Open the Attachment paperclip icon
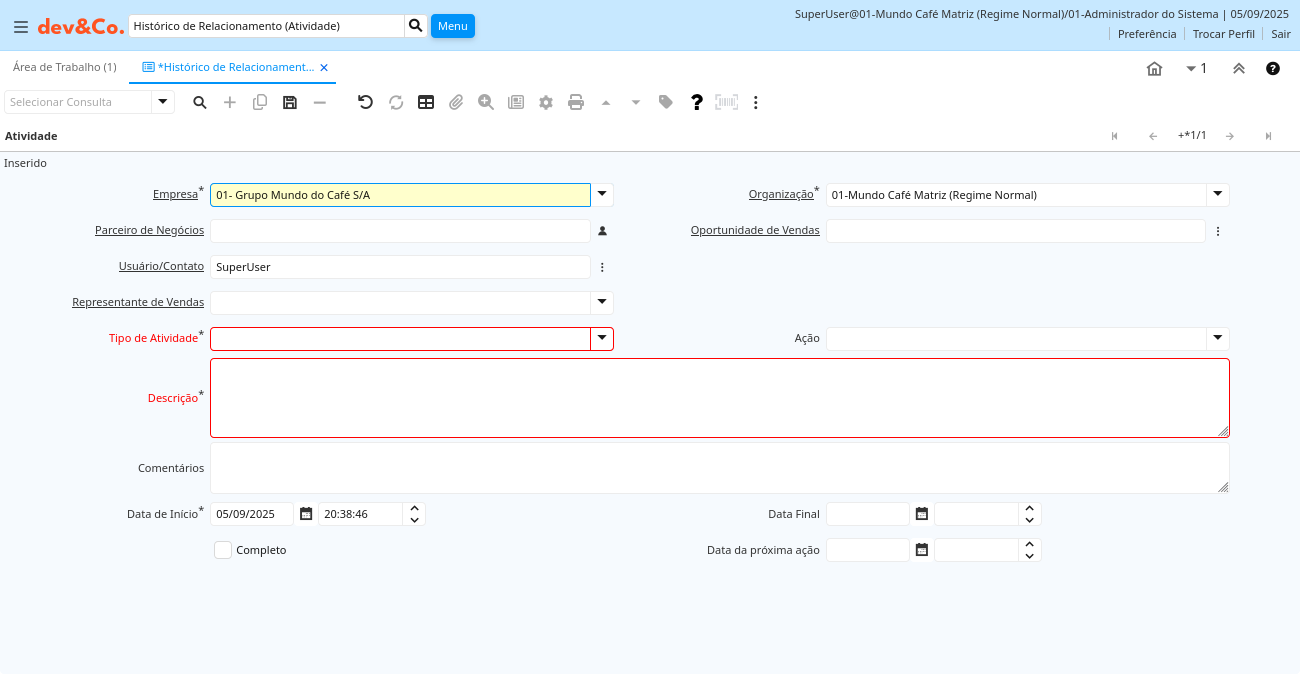This screenshot has width=1300, height=674. click(456, 102)
